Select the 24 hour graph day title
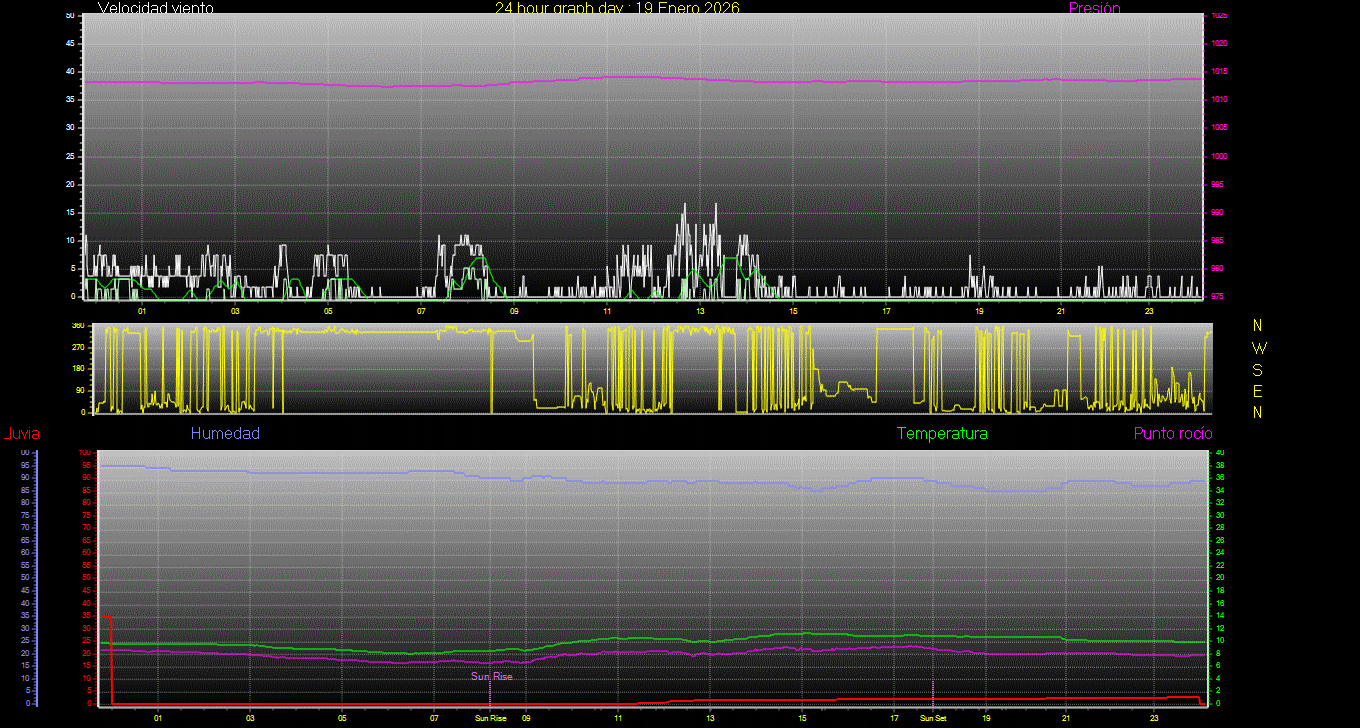The width and height of the screenshot is (1360, 728). coord(617,8)
